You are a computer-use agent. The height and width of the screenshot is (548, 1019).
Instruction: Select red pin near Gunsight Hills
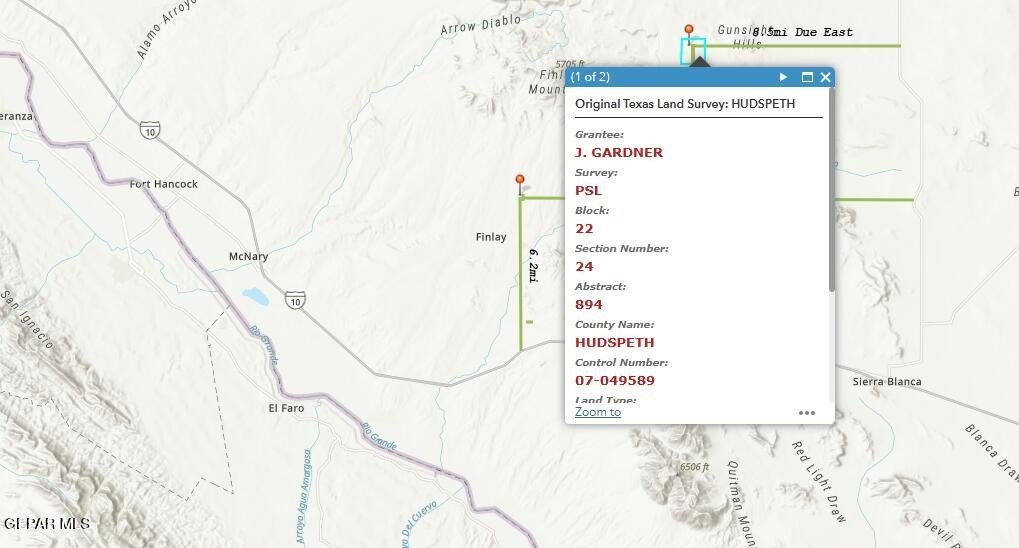point(688,31)
